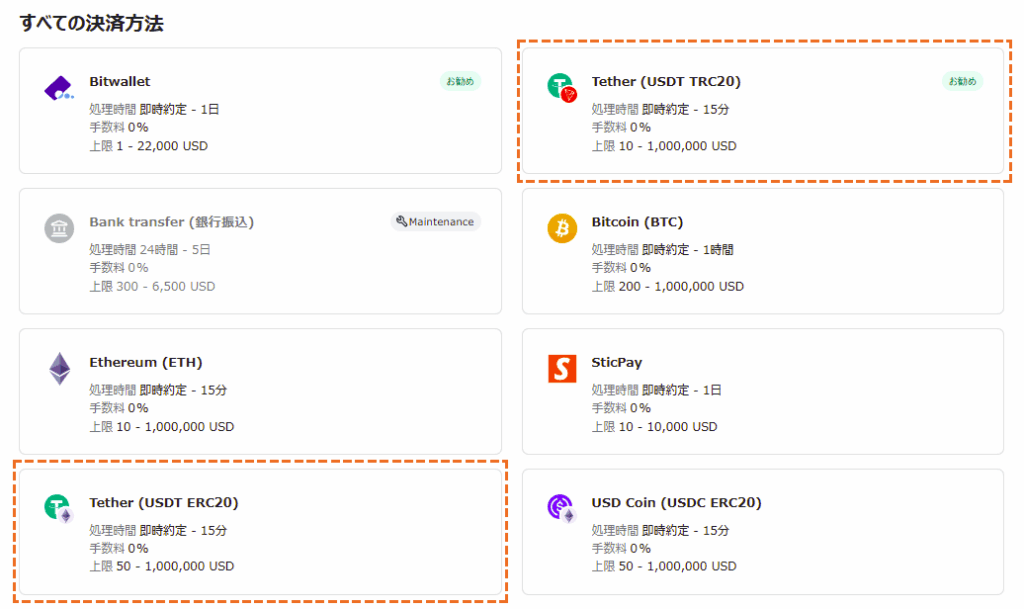This screenshot has height=609, width=1024.
Task: Select the Ethereum (ETH) payment option
Action: 261,392
